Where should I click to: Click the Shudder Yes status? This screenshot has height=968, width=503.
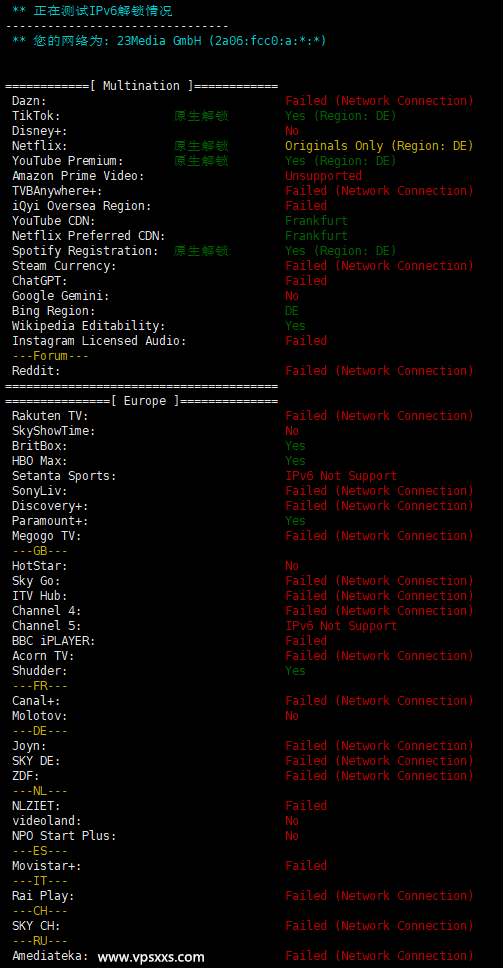point(296,670)
